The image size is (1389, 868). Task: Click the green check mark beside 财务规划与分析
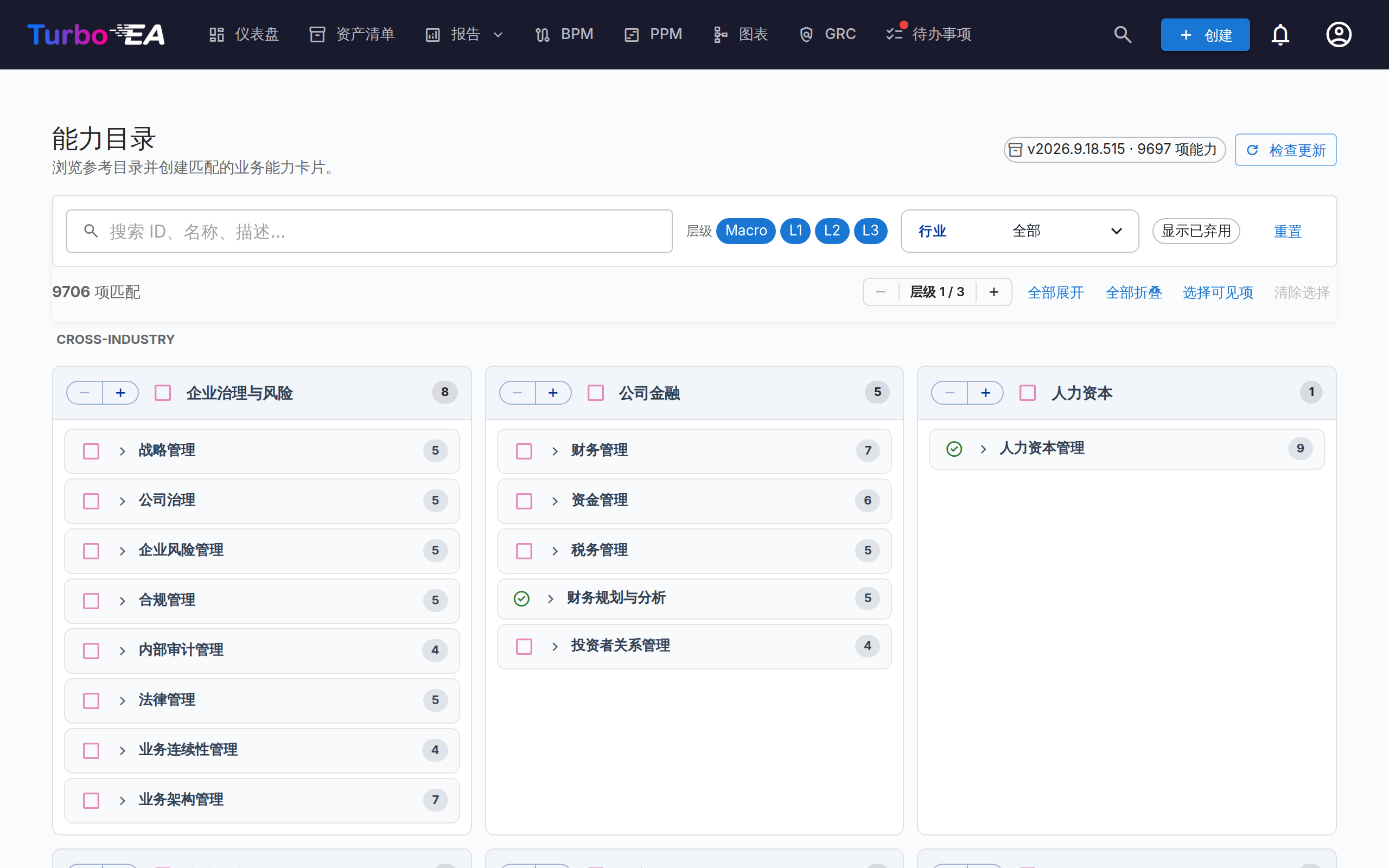pos(521,599)
